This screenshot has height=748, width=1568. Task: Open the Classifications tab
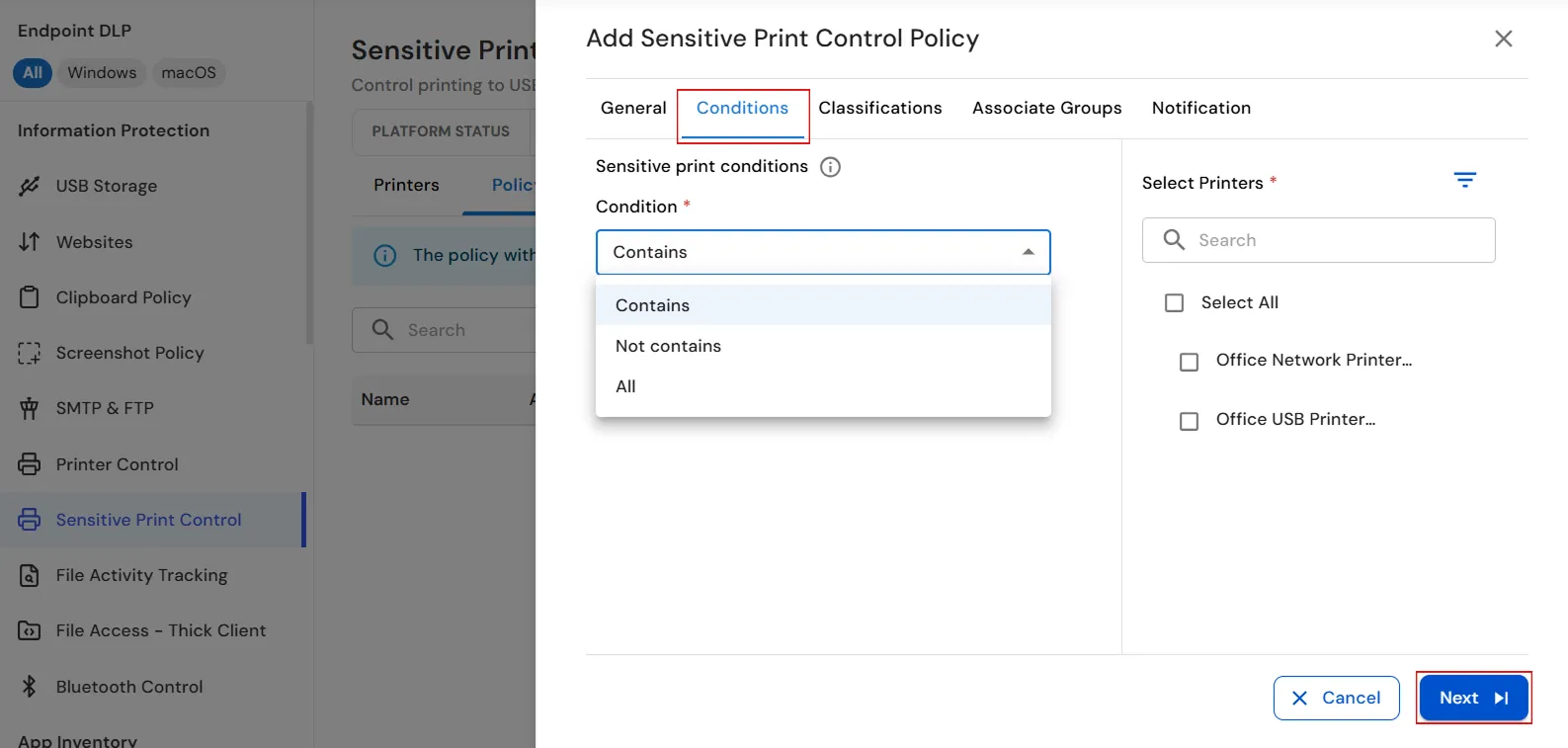tap(880, 108)
